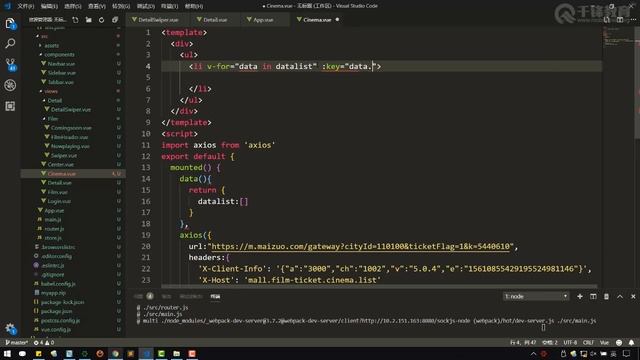Screen dimensions: 640x360
Task: Kill terminal with trash icon
Action: pos(607,296)
